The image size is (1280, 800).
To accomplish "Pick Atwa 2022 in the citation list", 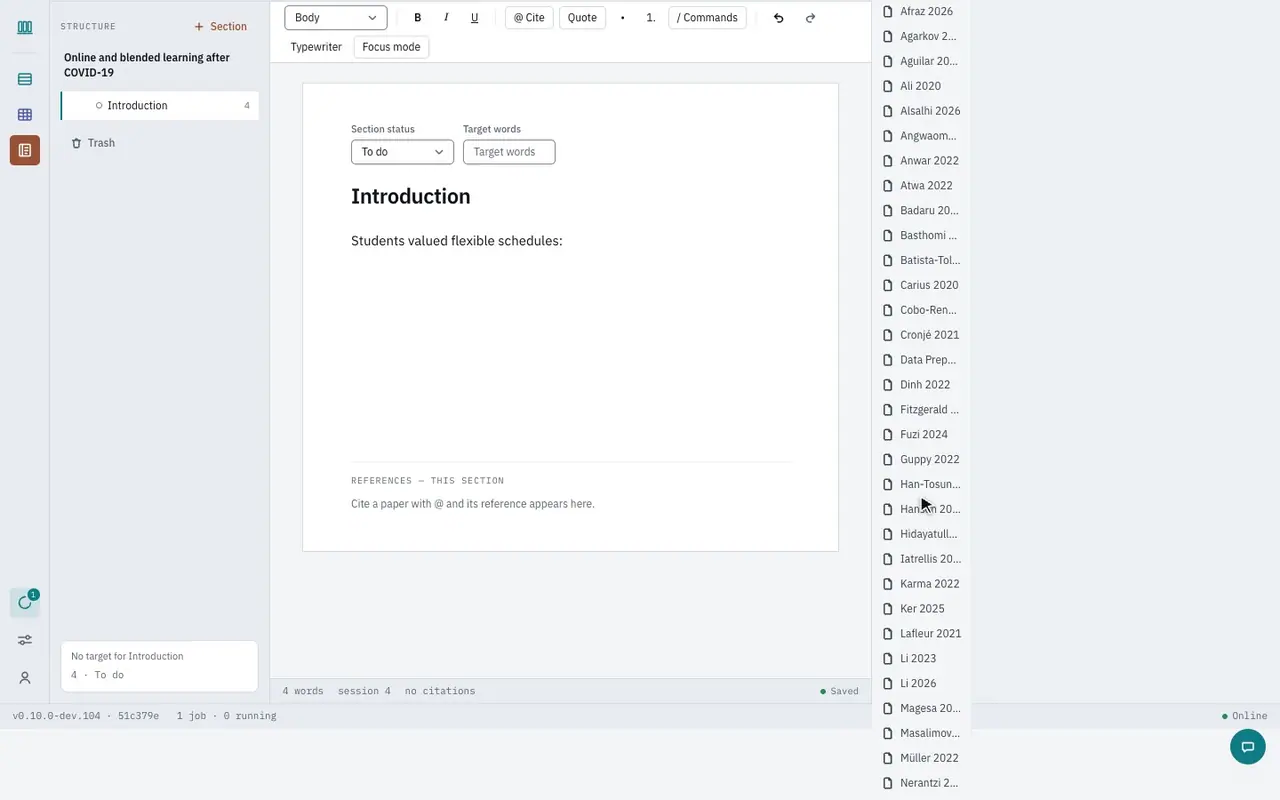I will [921, 186].
